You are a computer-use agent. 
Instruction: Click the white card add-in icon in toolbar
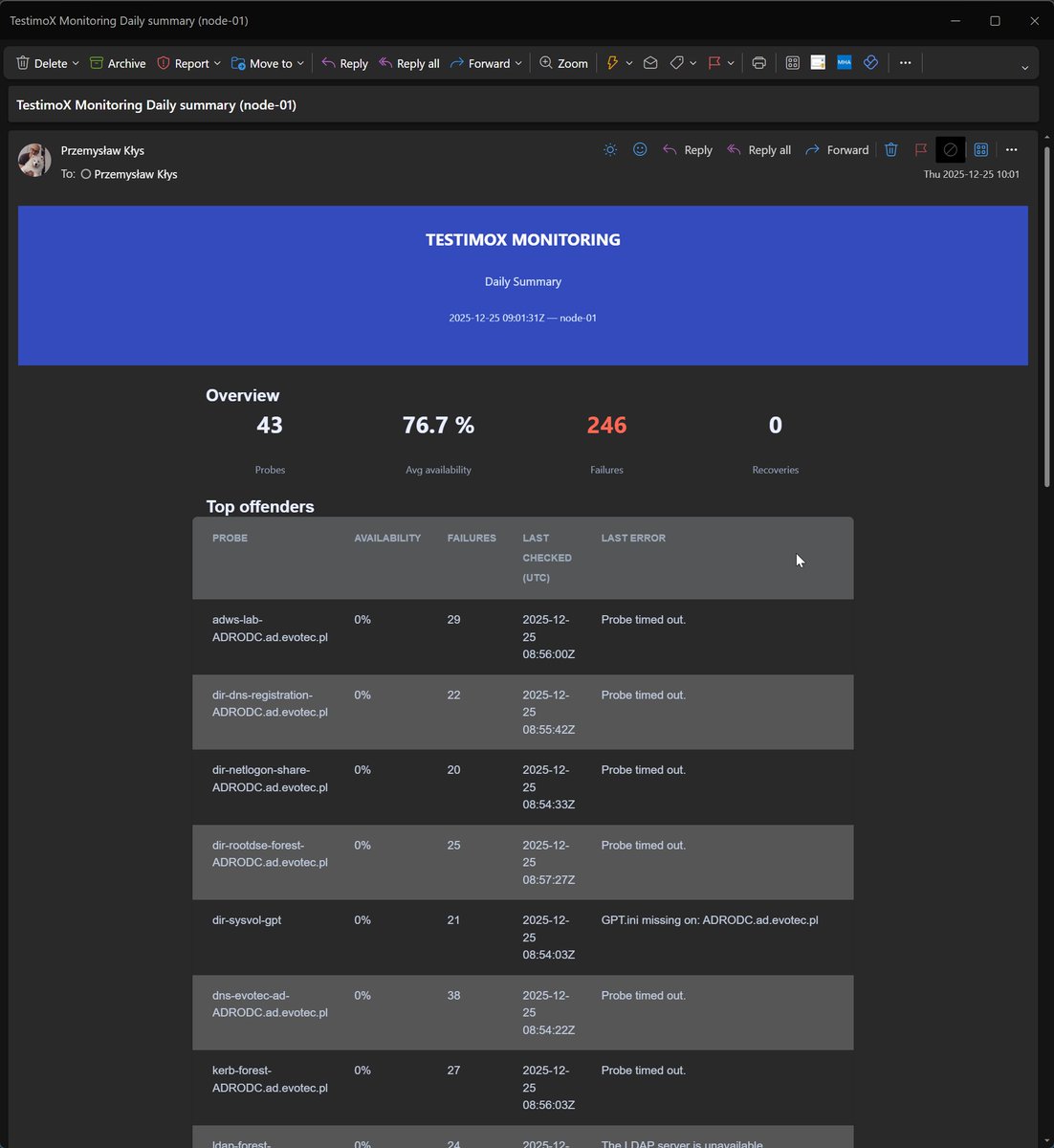pos(818,63)
